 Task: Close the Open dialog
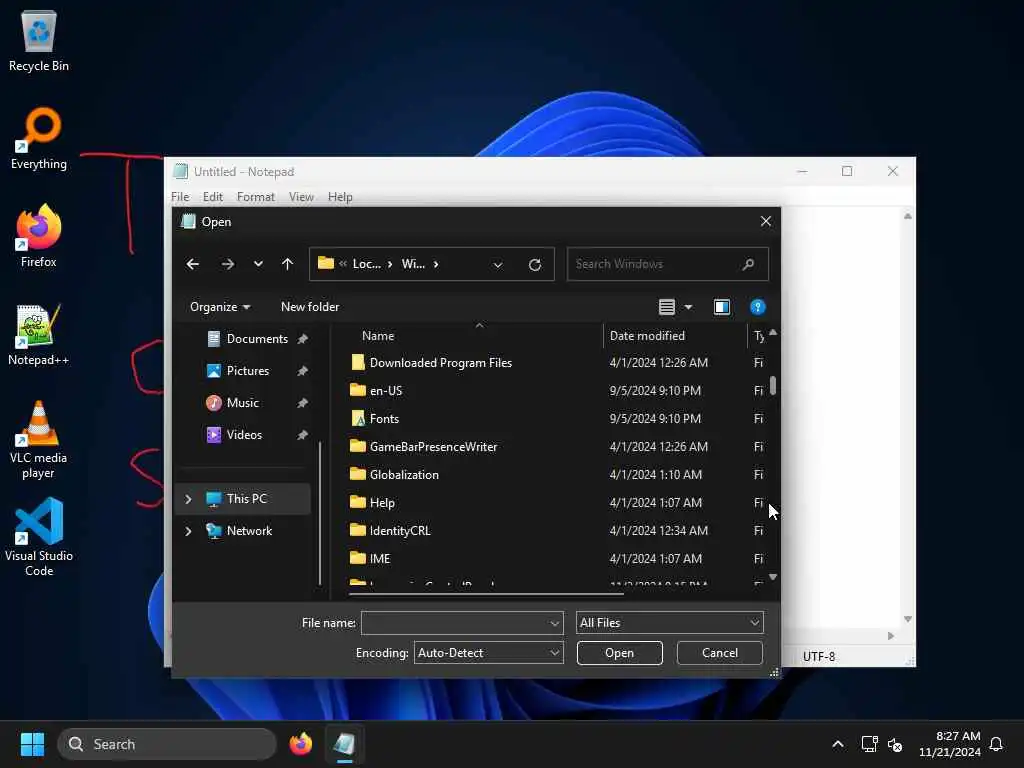(x=766, y=221)
